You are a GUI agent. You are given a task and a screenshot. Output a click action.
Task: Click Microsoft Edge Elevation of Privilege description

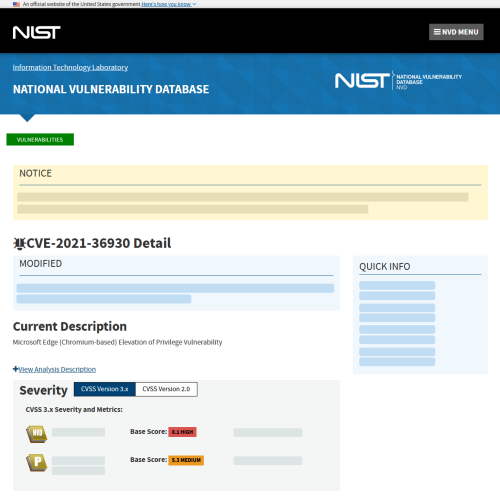point(117,342)
